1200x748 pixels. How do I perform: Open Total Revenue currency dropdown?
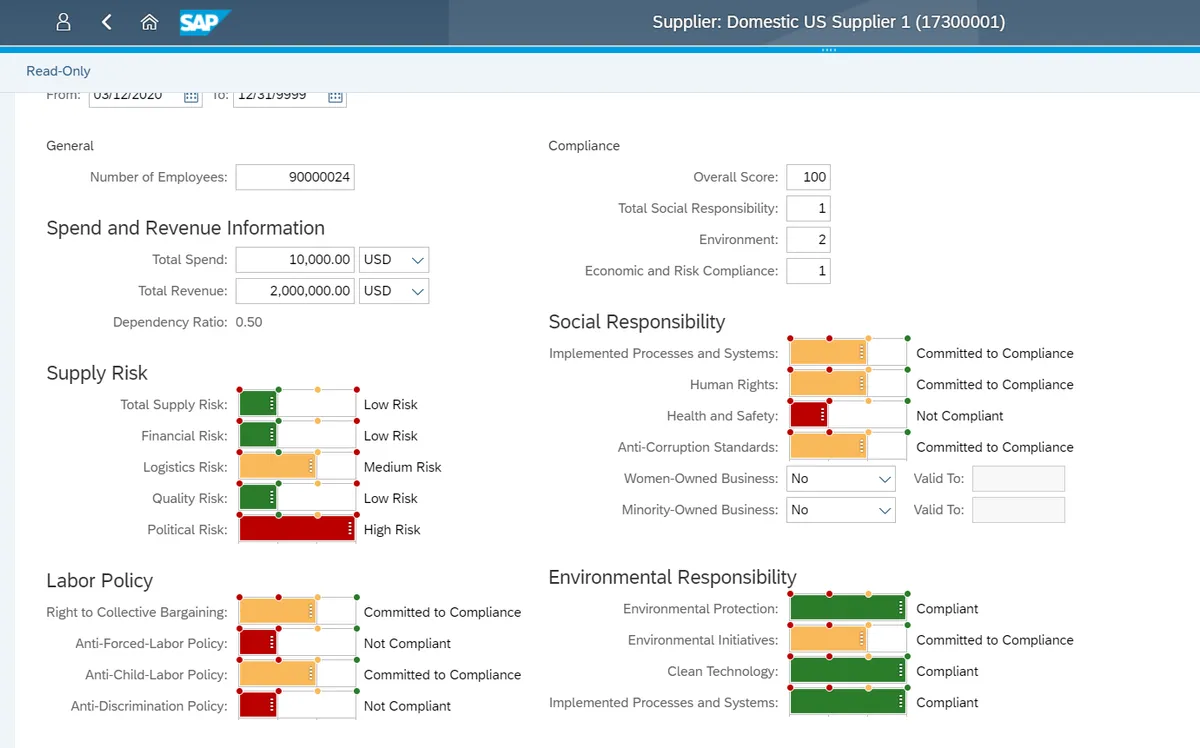coord(418,291)
